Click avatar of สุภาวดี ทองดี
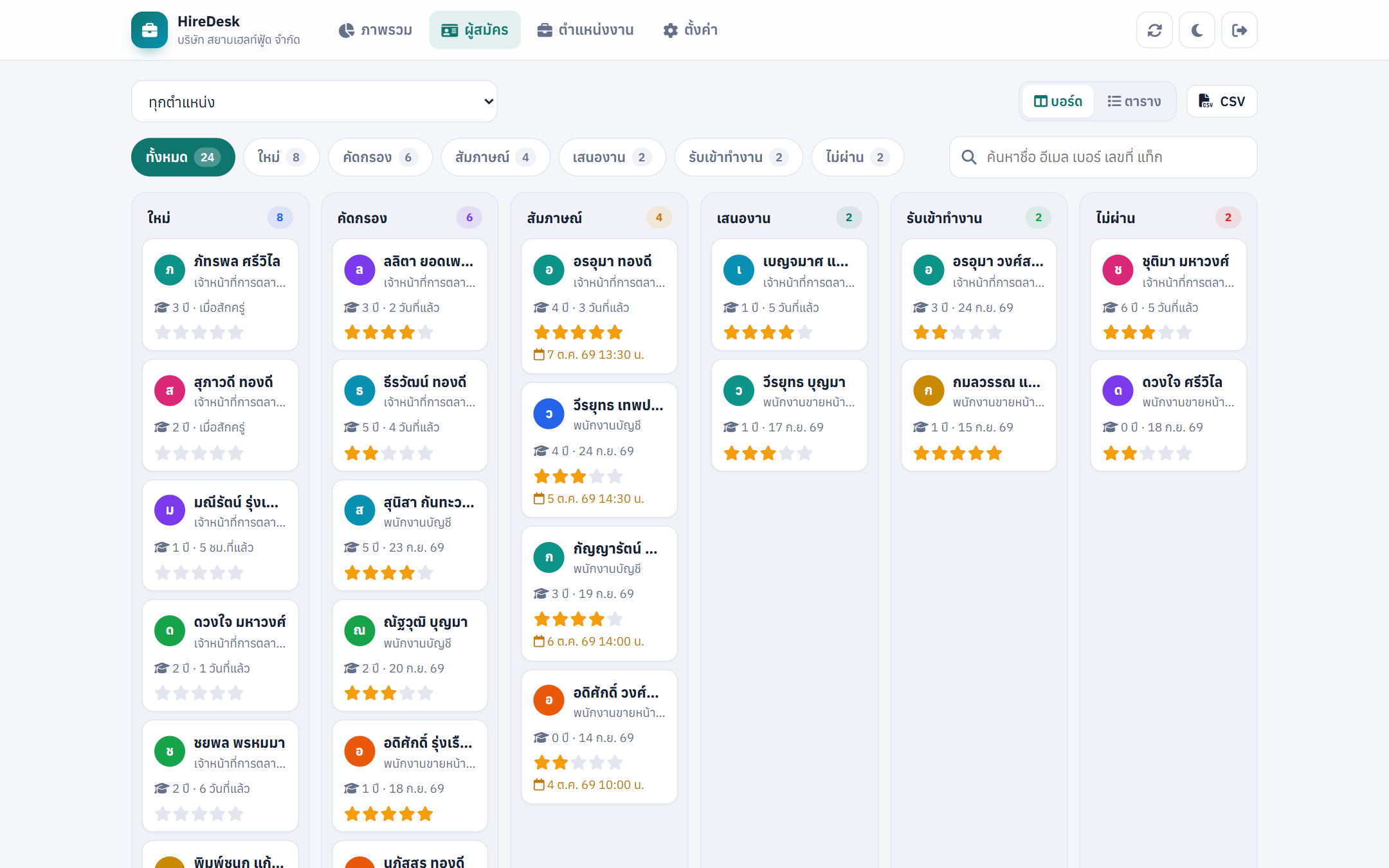This screenshot has width=1389, height=868. [x=170, y=390]
